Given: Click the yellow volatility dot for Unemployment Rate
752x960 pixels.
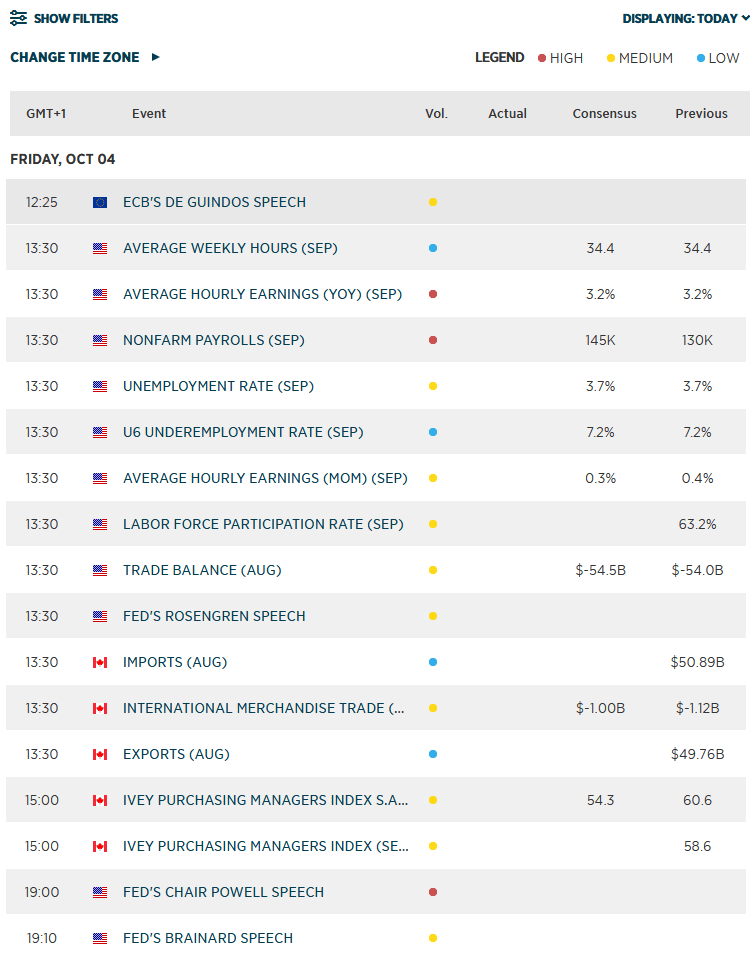Looking at the screenshot, I should click(x=433, y=386).
